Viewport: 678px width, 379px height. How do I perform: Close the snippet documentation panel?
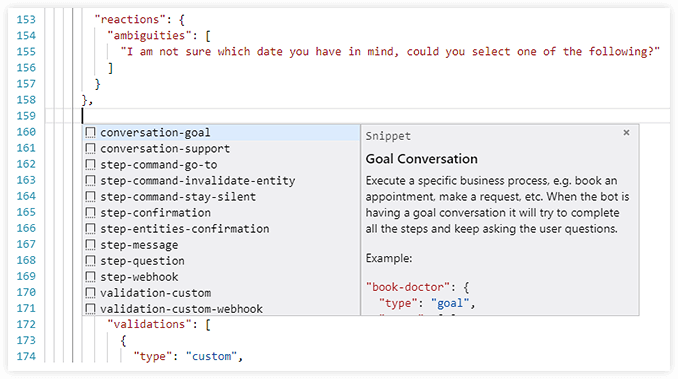(x=626, y=133)
